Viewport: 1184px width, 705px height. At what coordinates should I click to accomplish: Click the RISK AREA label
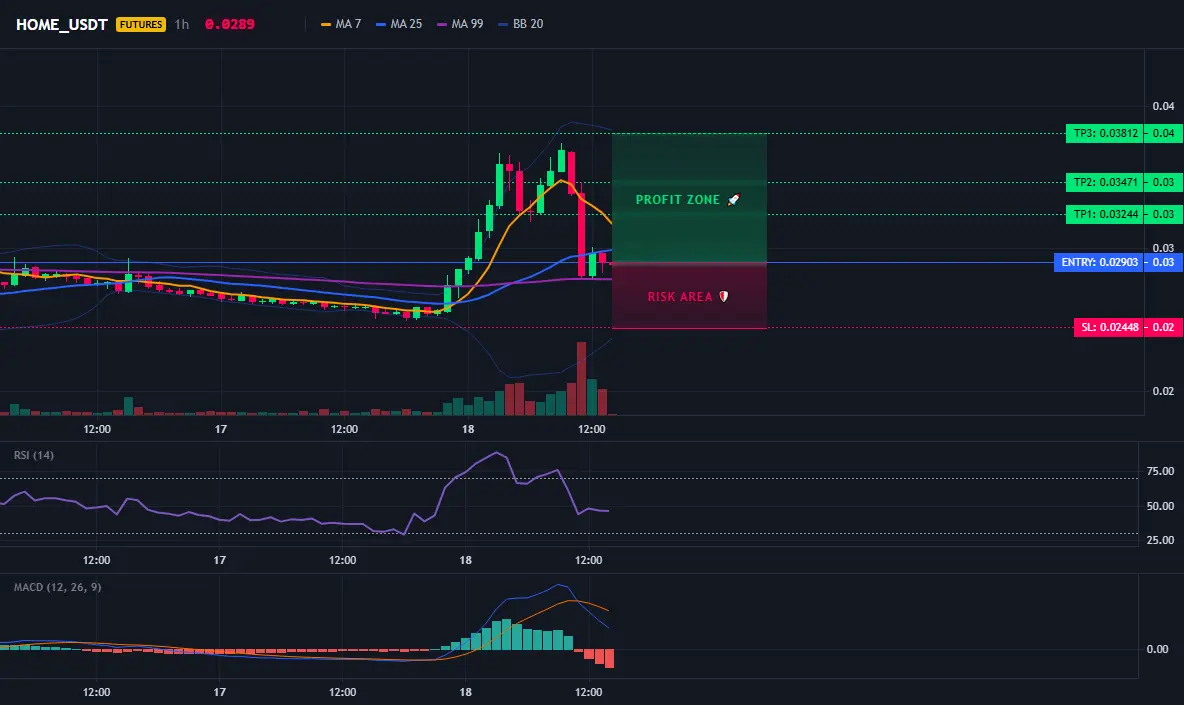[680, 297]
